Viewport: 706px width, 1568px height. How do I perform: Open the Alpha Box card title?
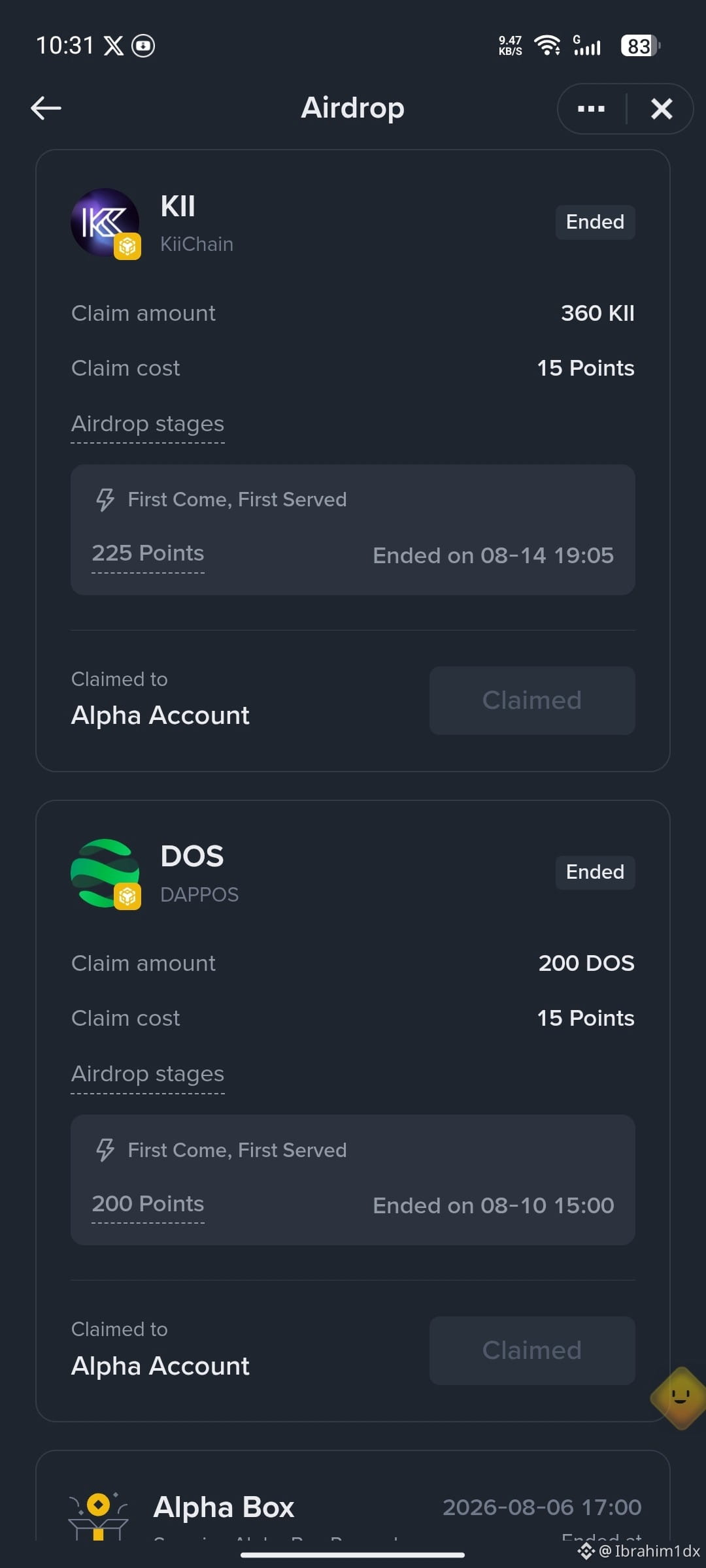pos(224,1507)
